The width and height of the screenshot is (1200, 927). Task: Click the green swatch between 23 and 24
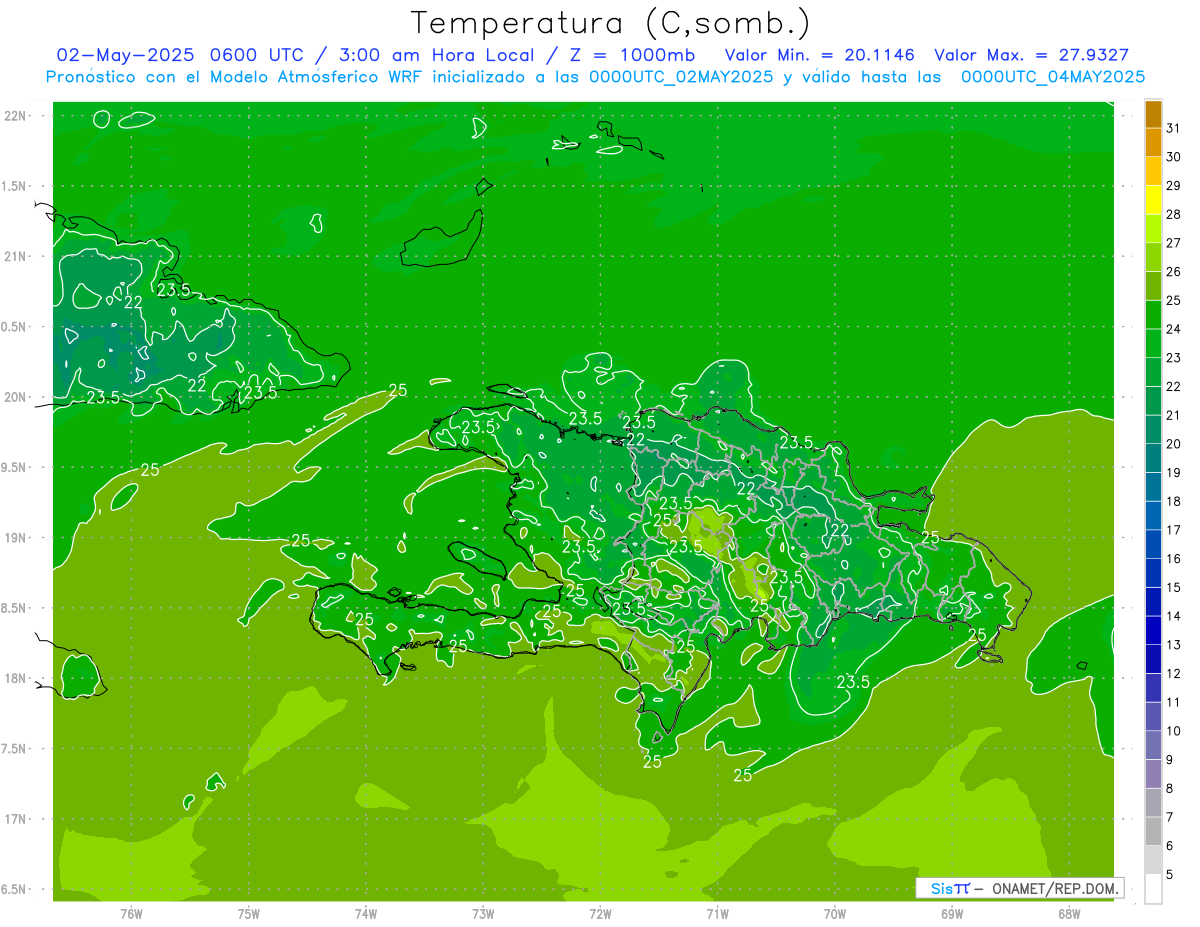click(1153, 342)
